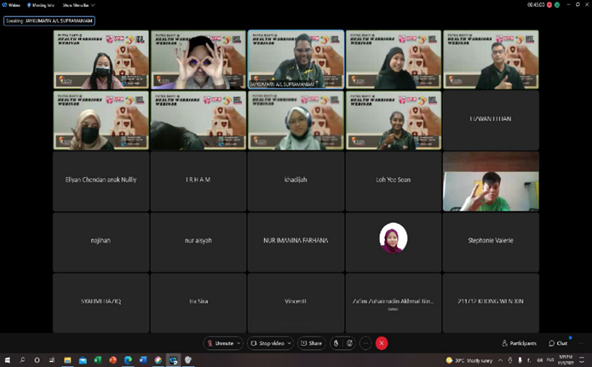592x367 pixels.
Task: Expand audio options arrow beside Unmute
Action: point(239,343)
